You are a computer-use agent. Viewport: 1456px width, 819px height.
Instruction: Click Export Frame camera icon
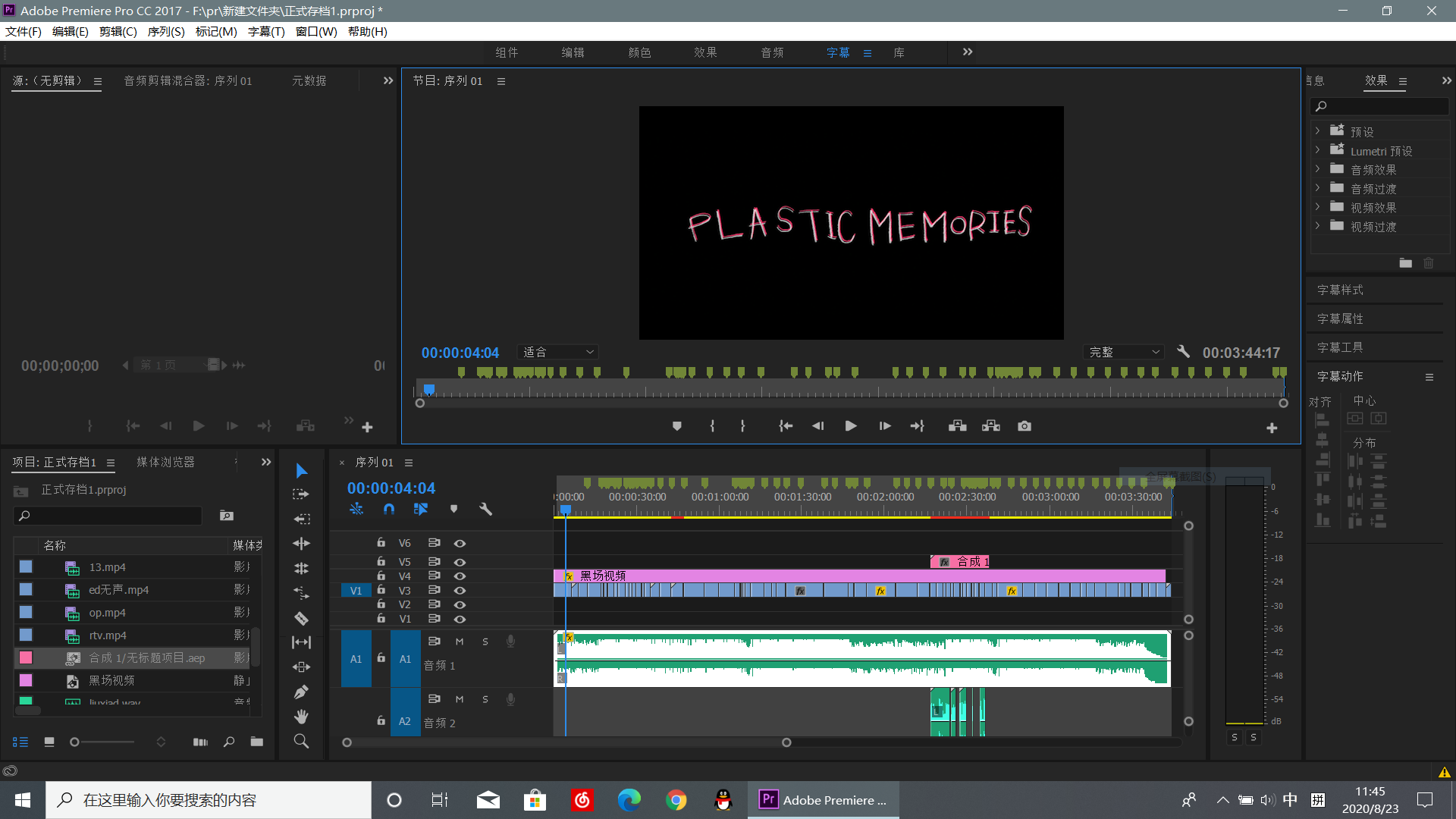point(1025,426)
